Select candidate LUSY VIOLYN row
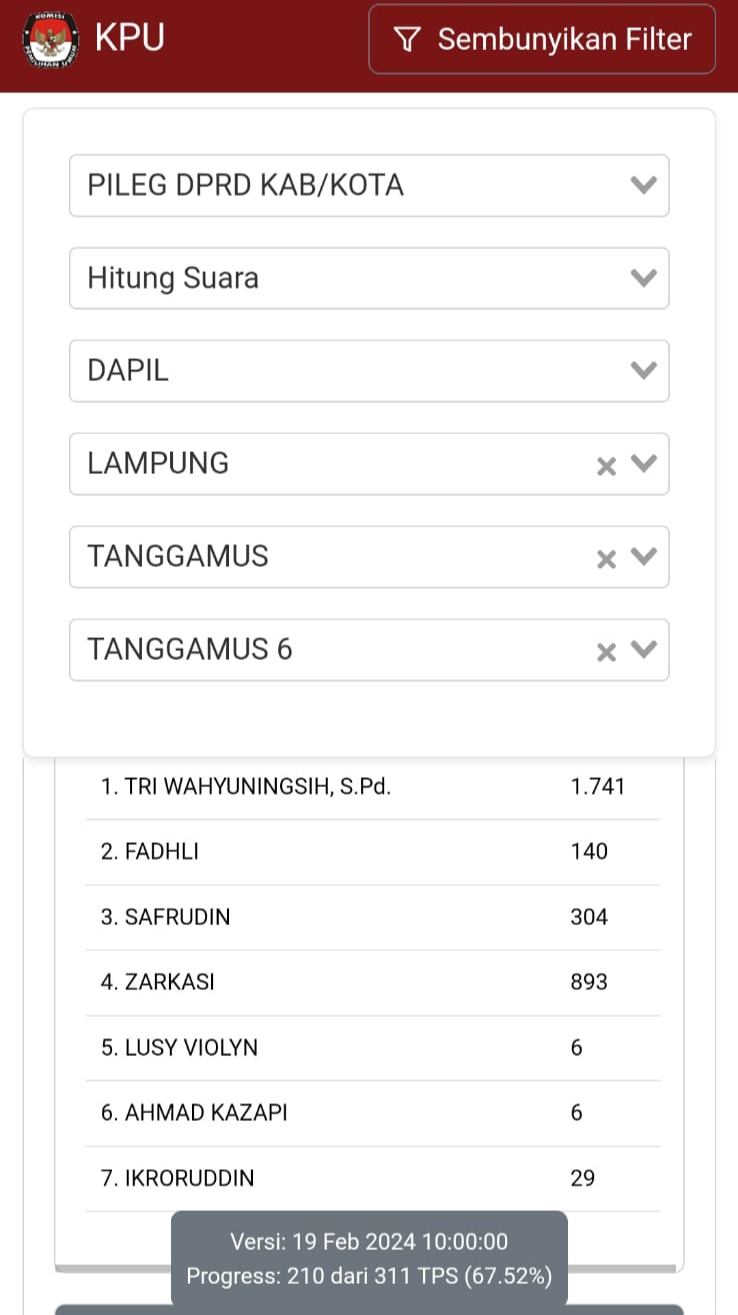The width and height of the screenshot is (738, 1315). (x=372, y=1048)
